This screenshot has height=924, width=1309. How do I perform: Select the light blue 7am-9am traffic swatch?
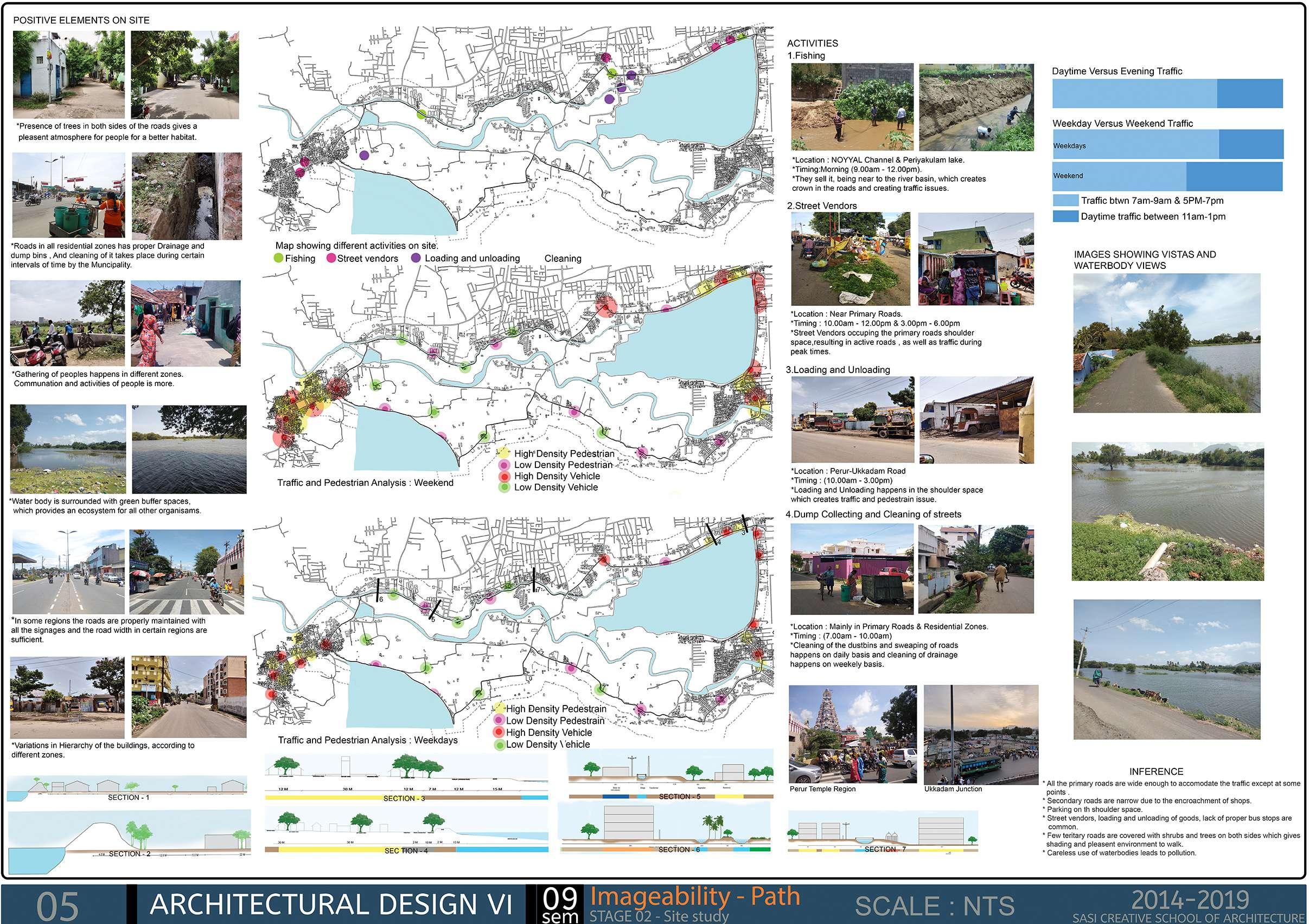coord(1065,201)
